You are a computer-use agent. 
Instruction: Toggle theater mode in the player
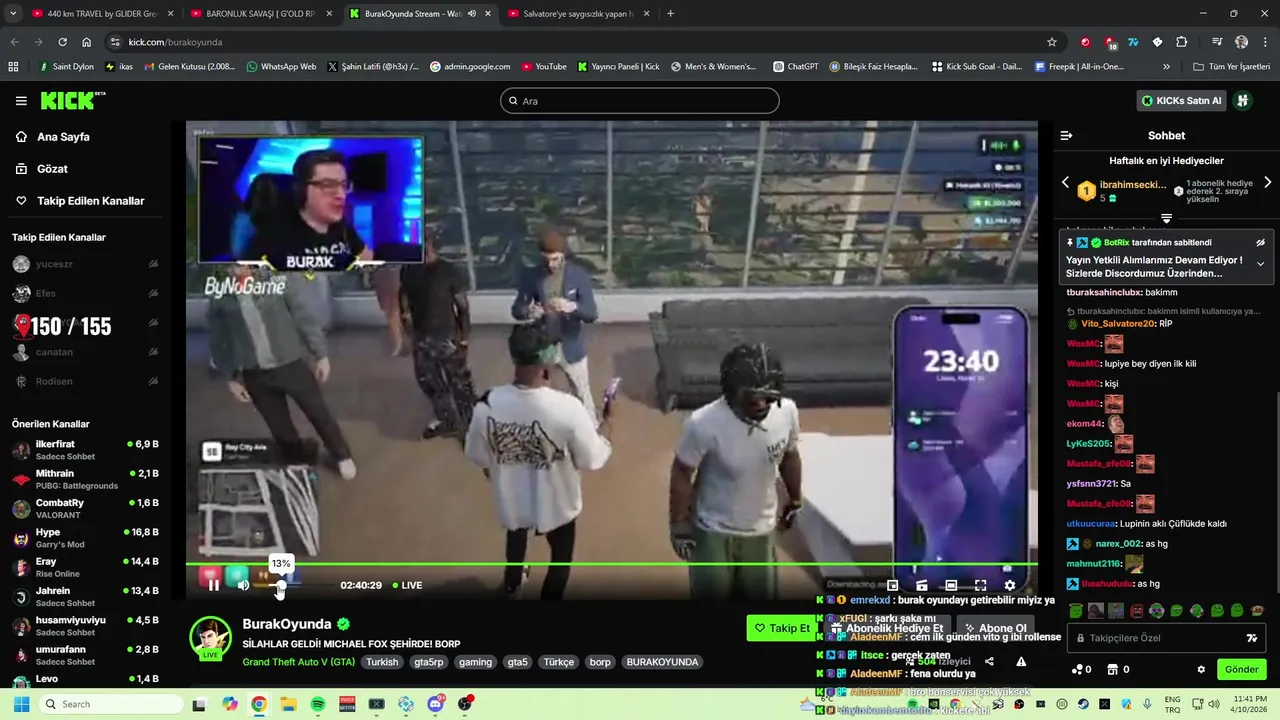pyautogui.click(x=951, y=585)
